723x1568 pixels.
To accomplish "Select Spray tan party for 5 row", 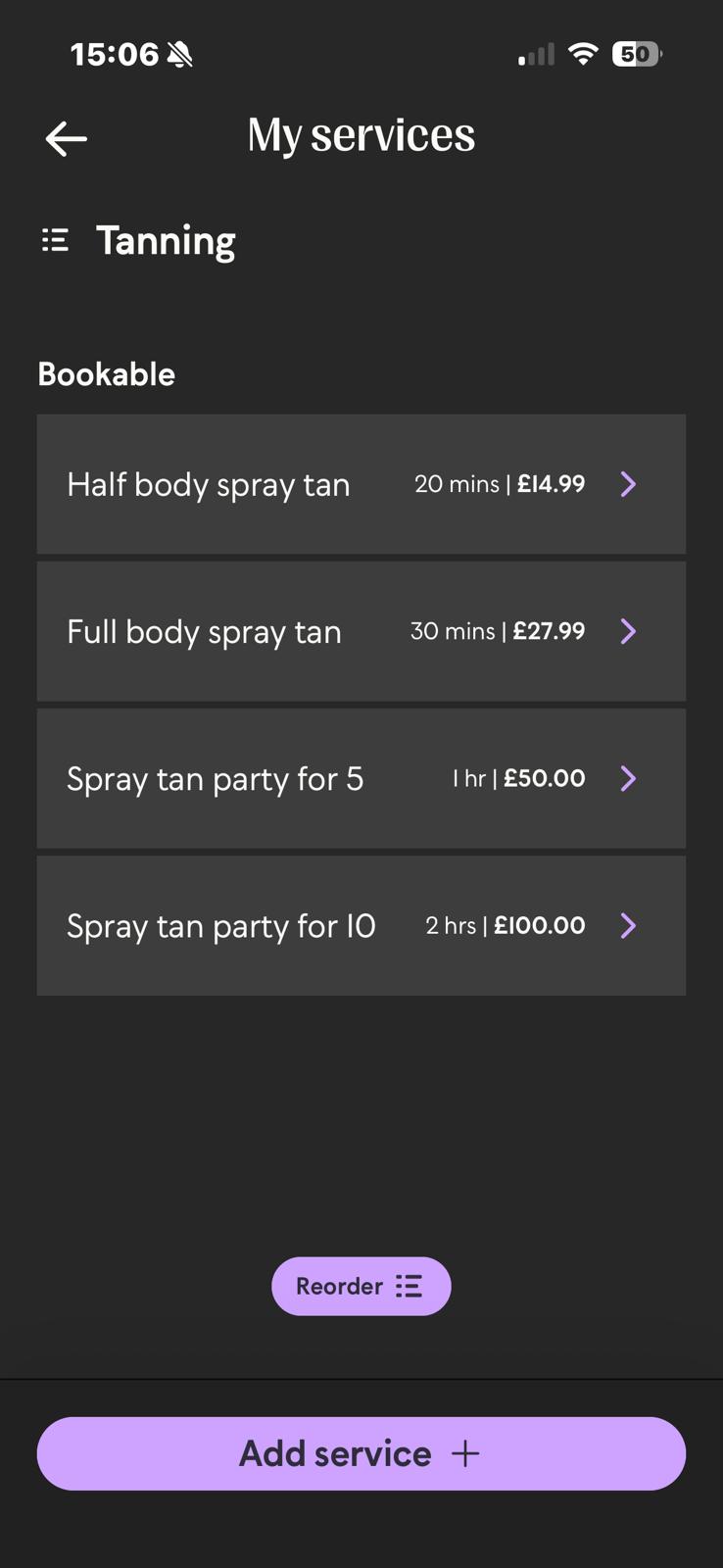I will pyautogui.click(x=215, y=779).
